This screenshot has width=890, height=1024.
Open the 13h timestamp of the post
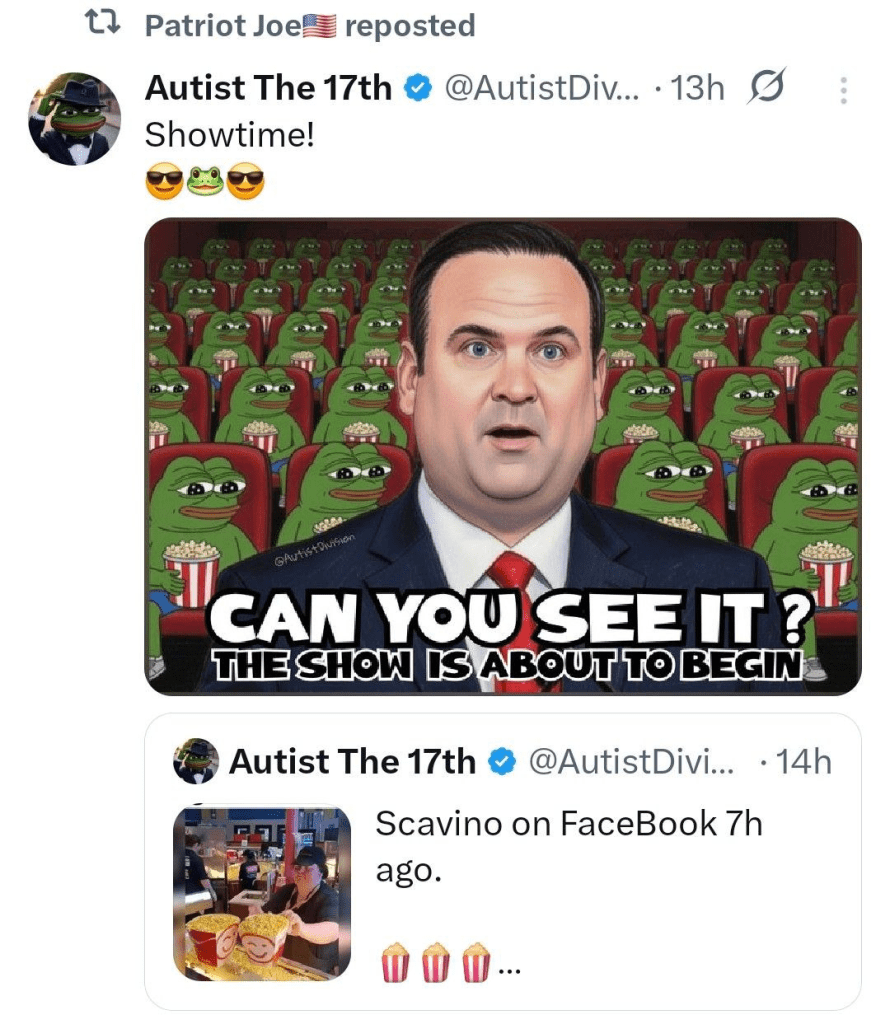click(x=698, y=89)
